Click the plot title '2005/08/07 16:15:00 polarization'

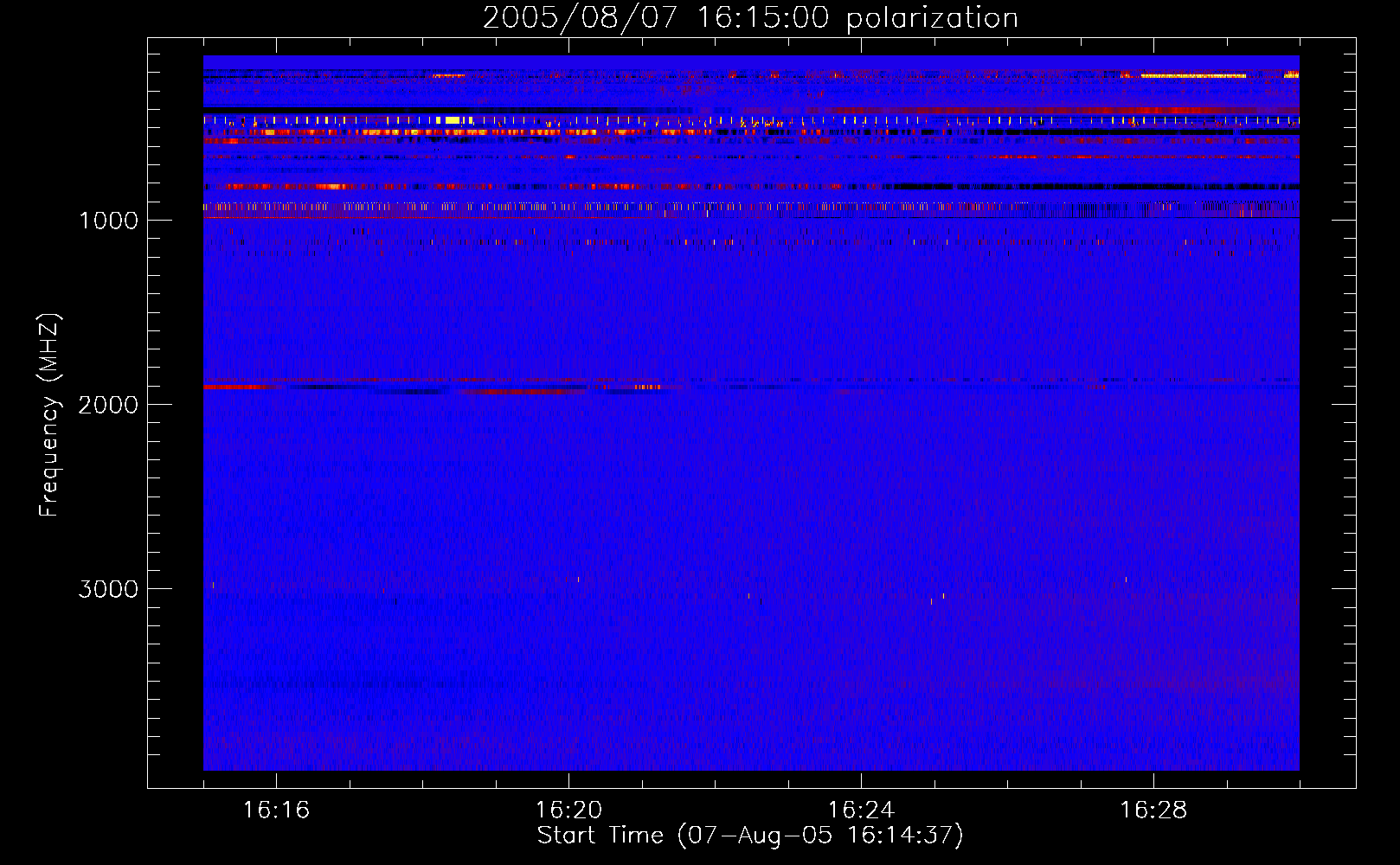[750, 17]
